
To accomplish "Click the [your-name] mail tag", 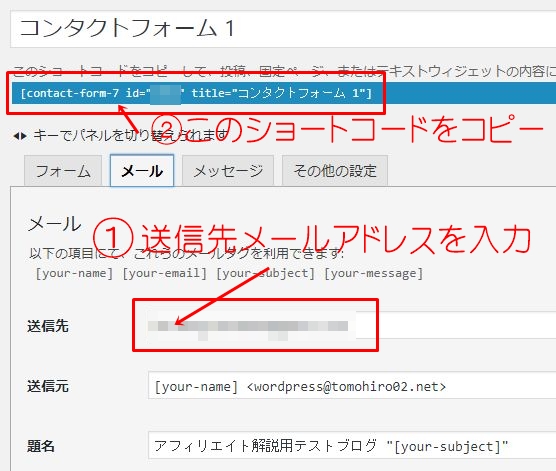I will point(74,273).
